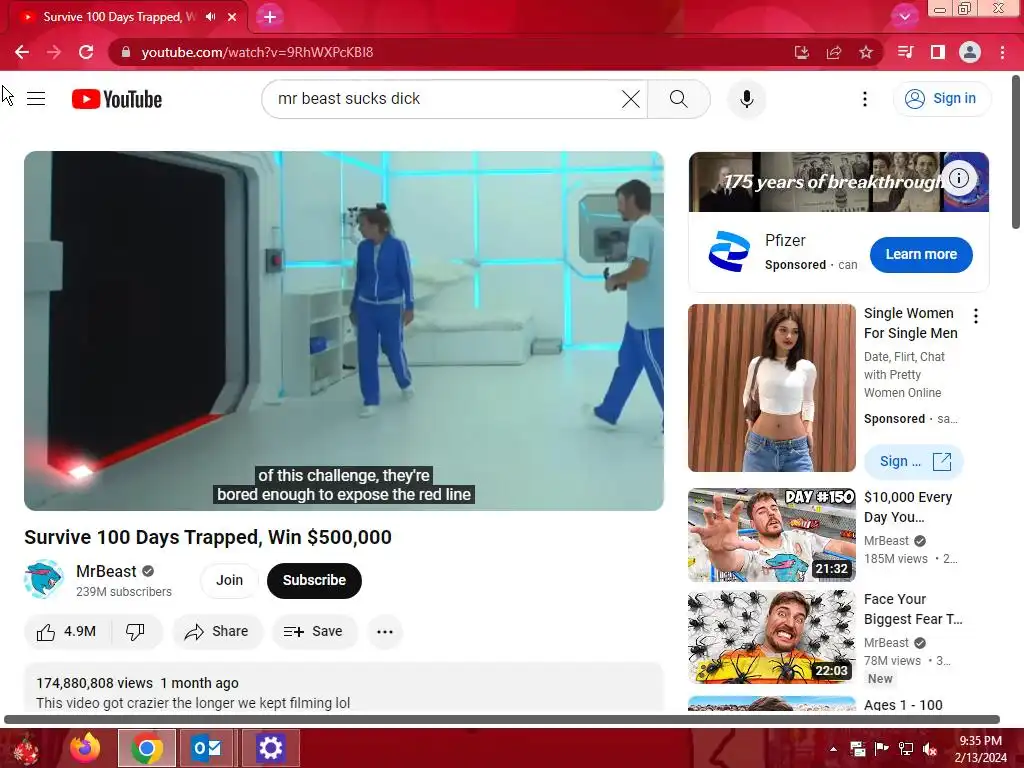This screenshot has height=768, width=1024.
Task: Click the Sign in button
Action: coord(941,99)
